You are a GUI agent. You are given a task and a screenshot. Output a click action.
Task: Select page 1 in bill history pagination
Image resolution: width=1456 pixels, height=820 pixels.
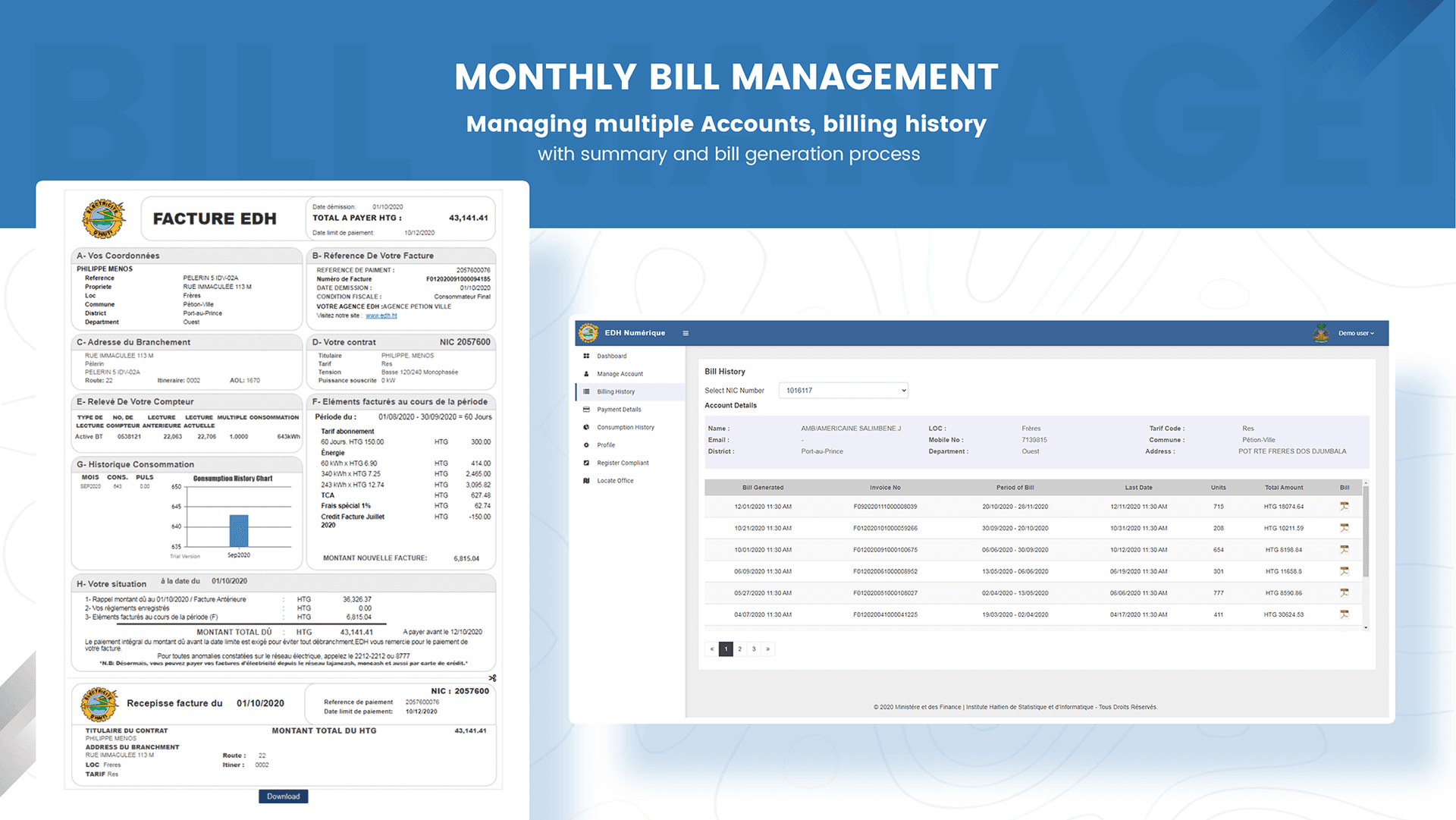(726, 649)
